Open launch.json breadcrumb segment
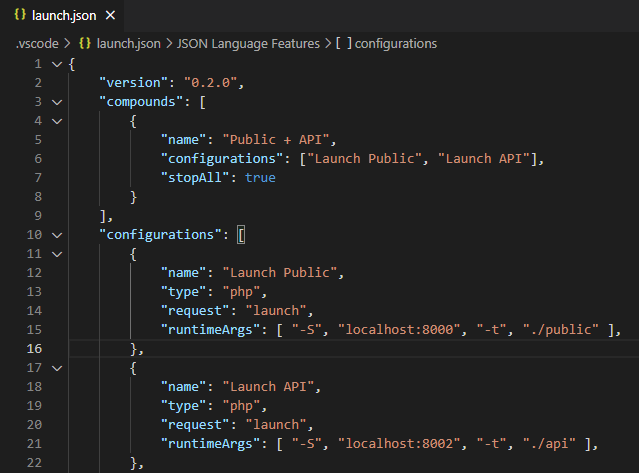This screenshot has width=639, height=473. coord(128,44)
